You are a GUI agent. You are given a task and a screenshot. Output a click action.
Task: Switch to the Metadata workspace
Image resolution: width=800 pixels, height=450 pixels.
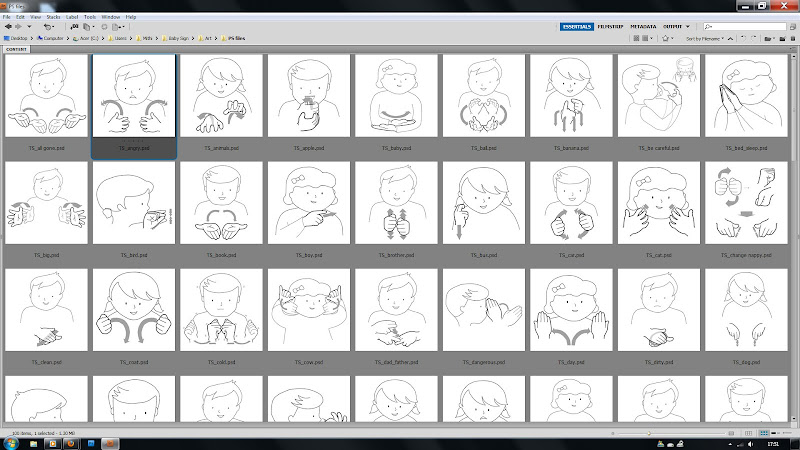643,27
